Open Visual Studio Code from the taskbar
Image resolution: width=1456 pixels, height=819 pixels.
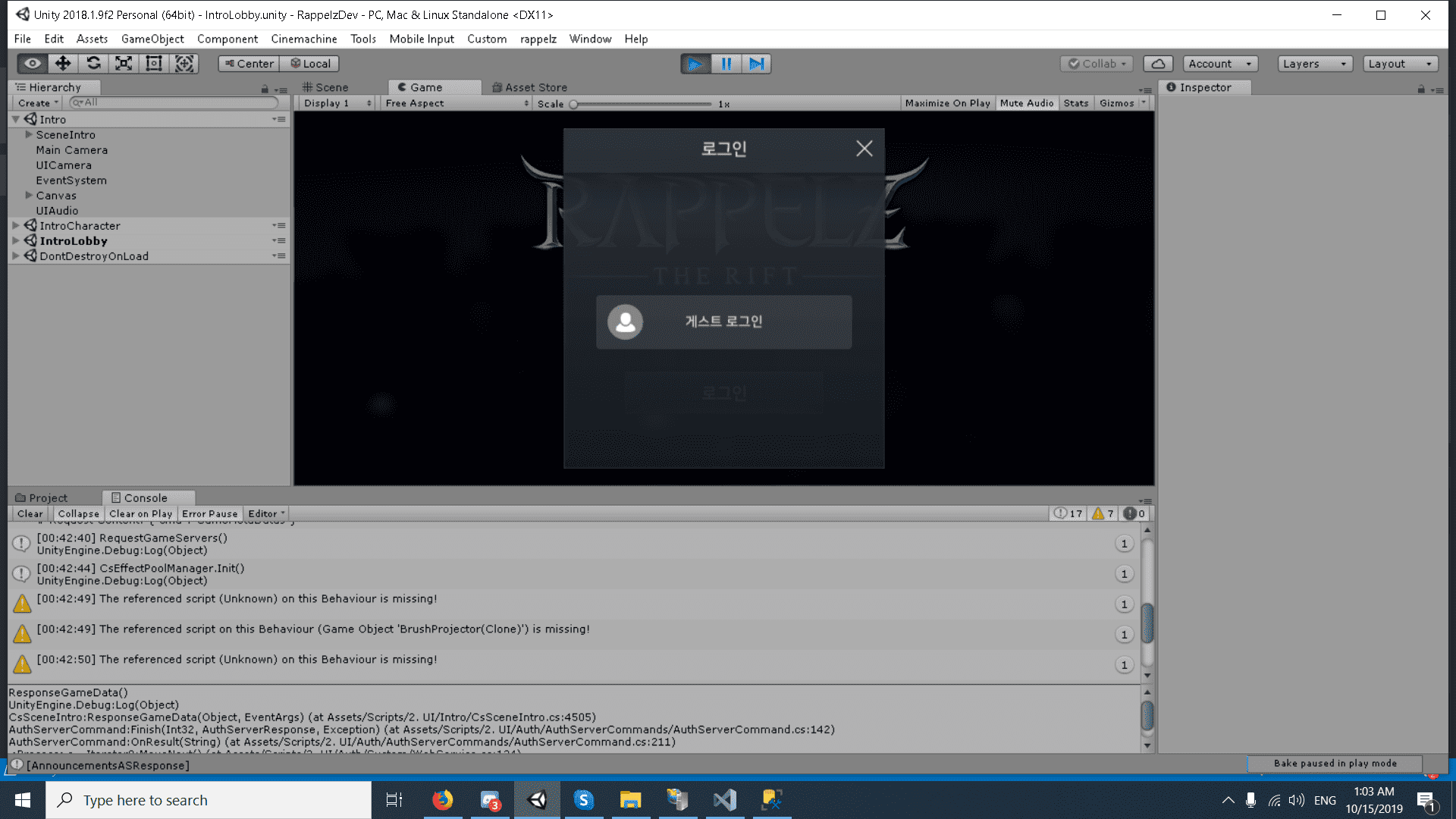[724, 800]
